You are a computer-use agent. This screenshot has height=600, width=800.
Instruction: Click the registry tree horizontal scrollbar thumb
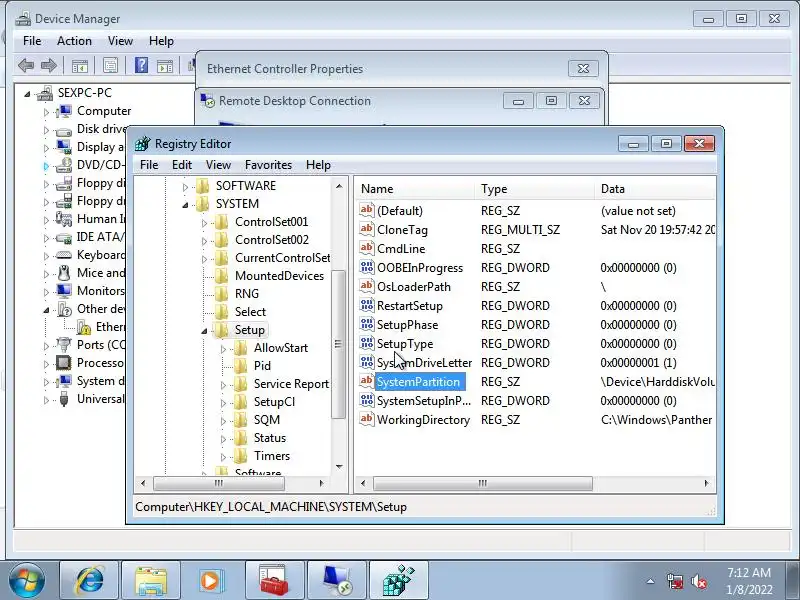point(219,483)
